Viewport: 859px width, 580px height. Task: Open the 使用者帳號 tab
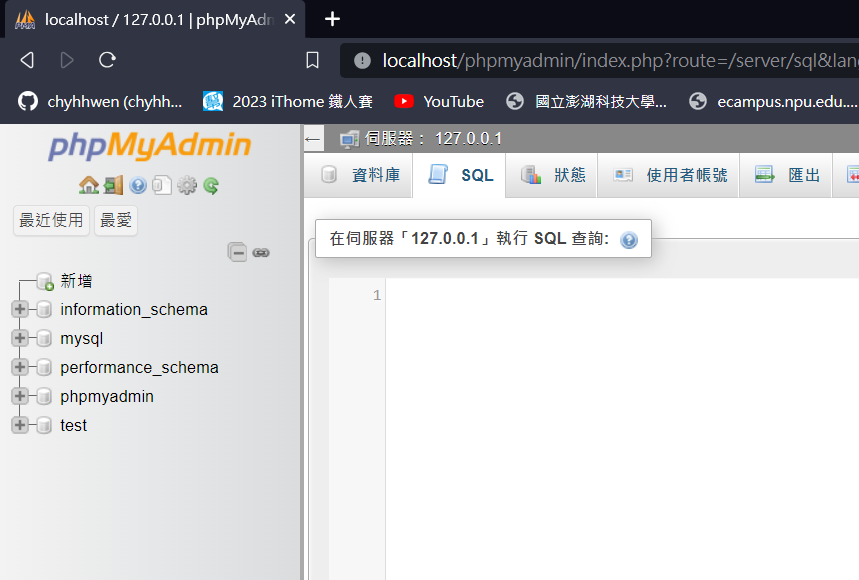[668, 175]
